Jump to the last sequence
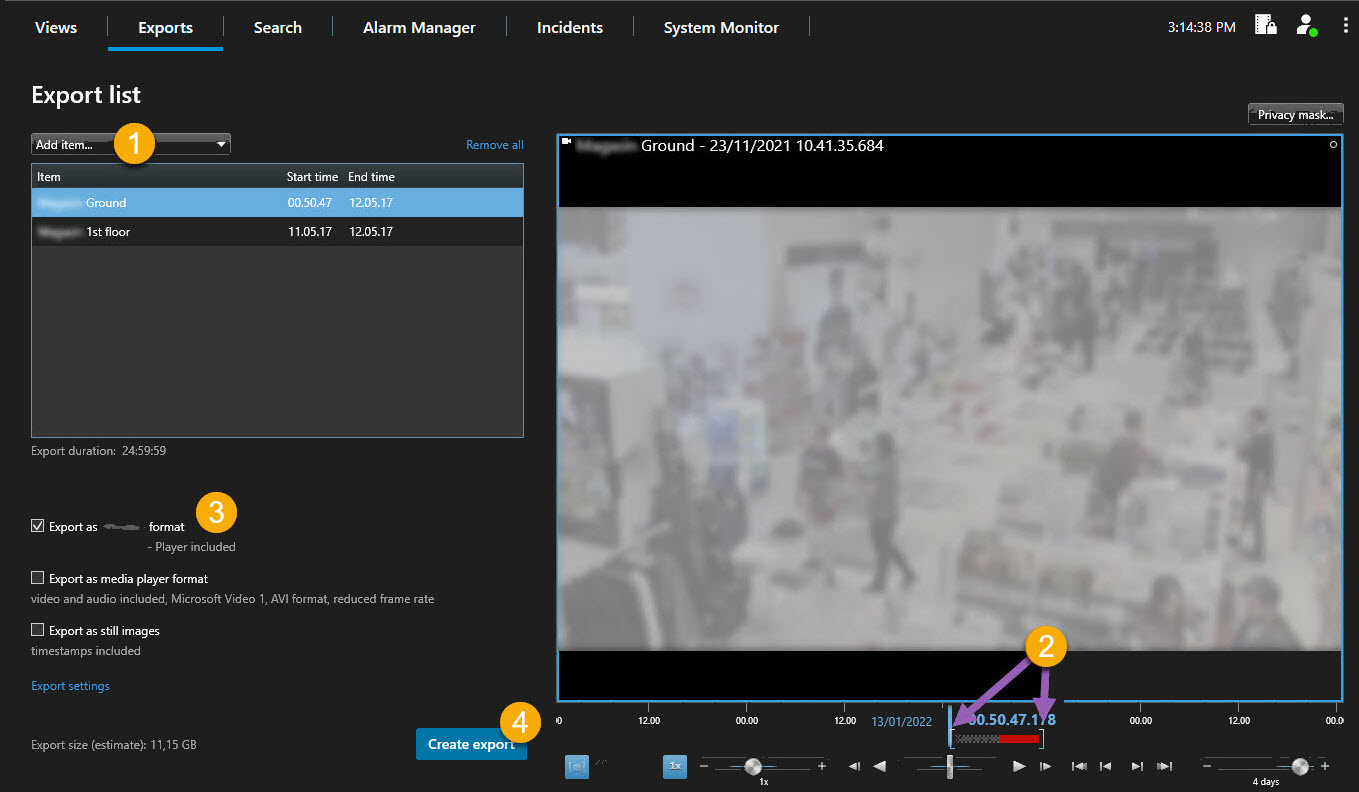This screenshot has width=1359, height=792. [x=1164, y=766]
